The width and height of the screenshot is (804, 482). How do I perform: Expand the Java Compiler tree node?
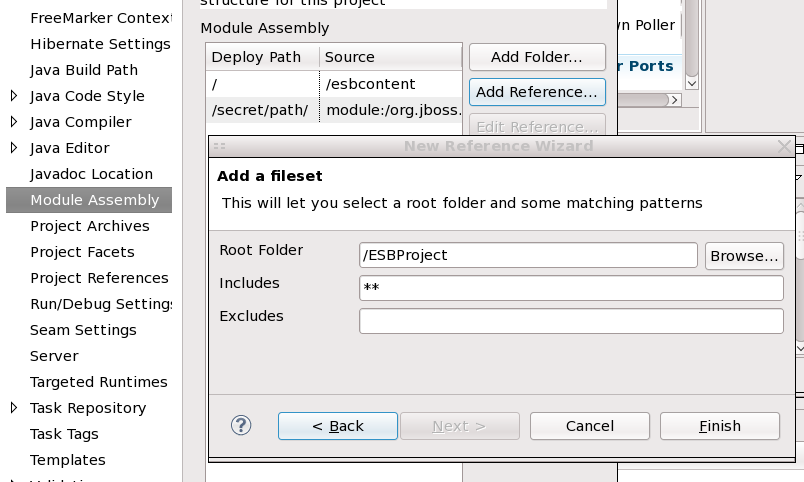(14, 122)
